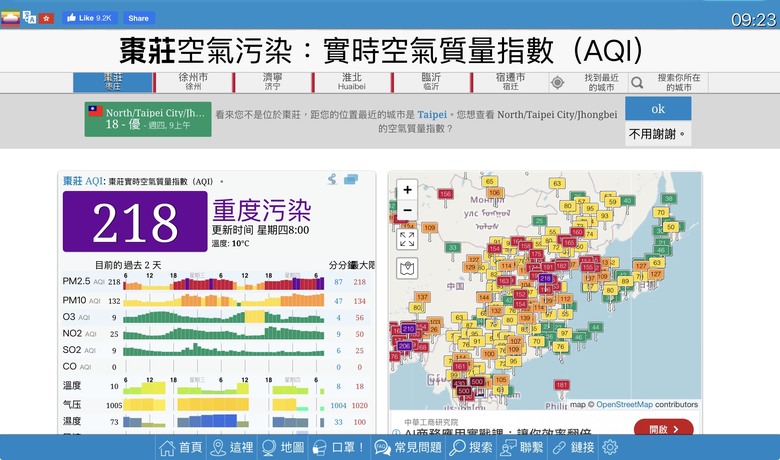Click the purple 206 map marker
The height and width of the screenshot is (460, 780).
[x=404, y=346]
